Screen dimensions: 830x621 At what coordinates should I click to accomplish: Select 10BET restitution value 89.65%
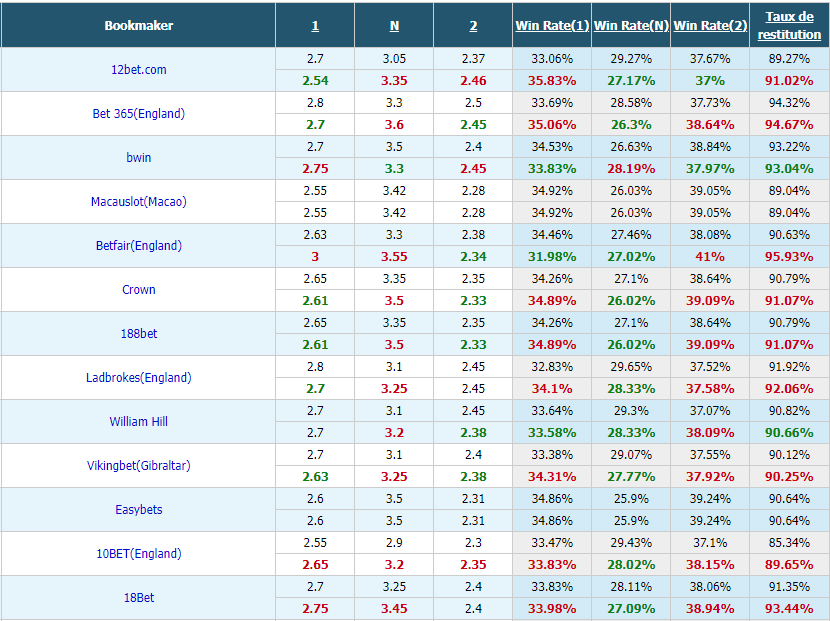click(789, 564)
